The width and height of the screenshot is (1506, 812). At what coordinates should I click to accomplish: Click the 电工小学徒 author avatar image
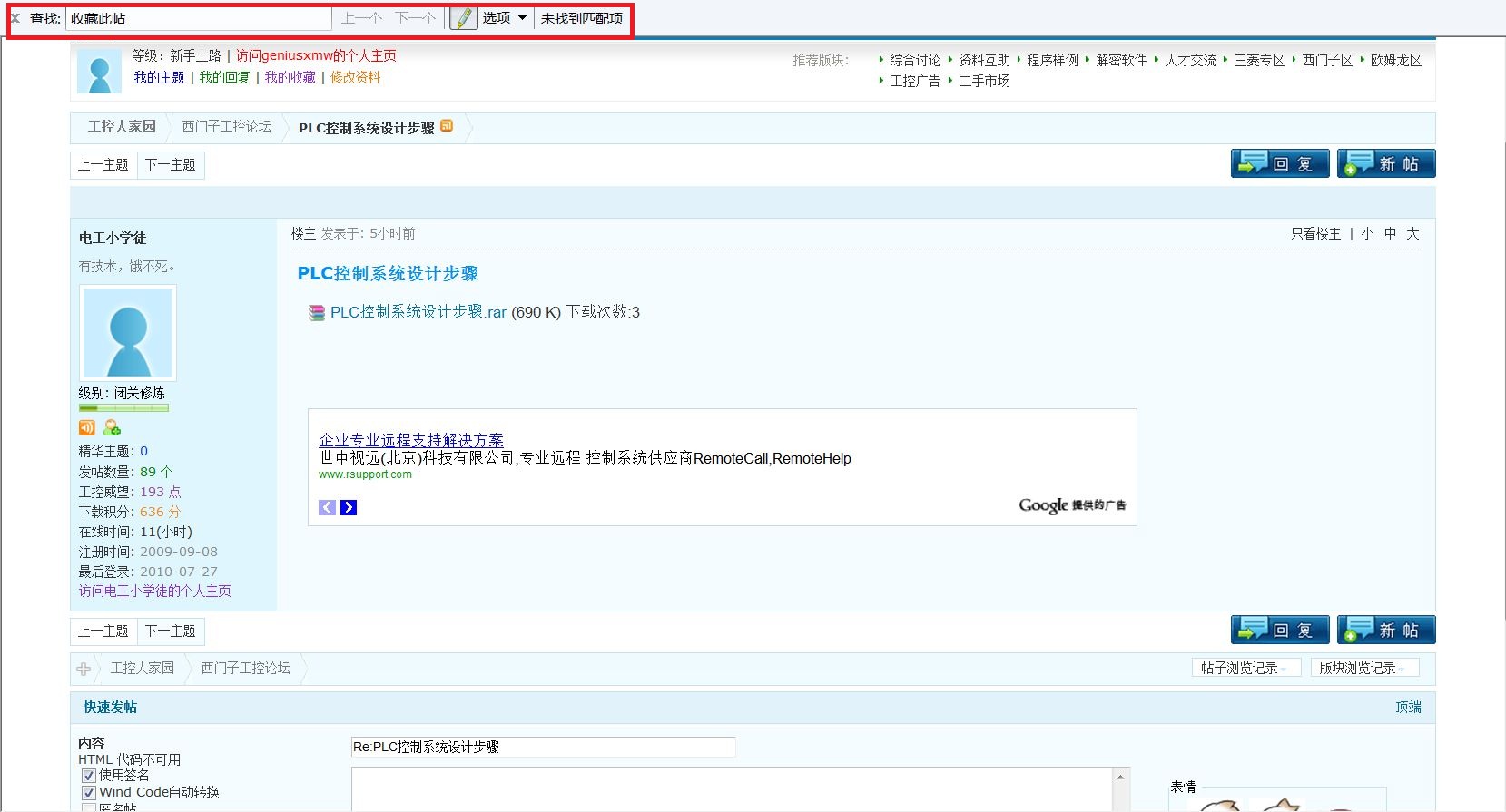(128, 332)
